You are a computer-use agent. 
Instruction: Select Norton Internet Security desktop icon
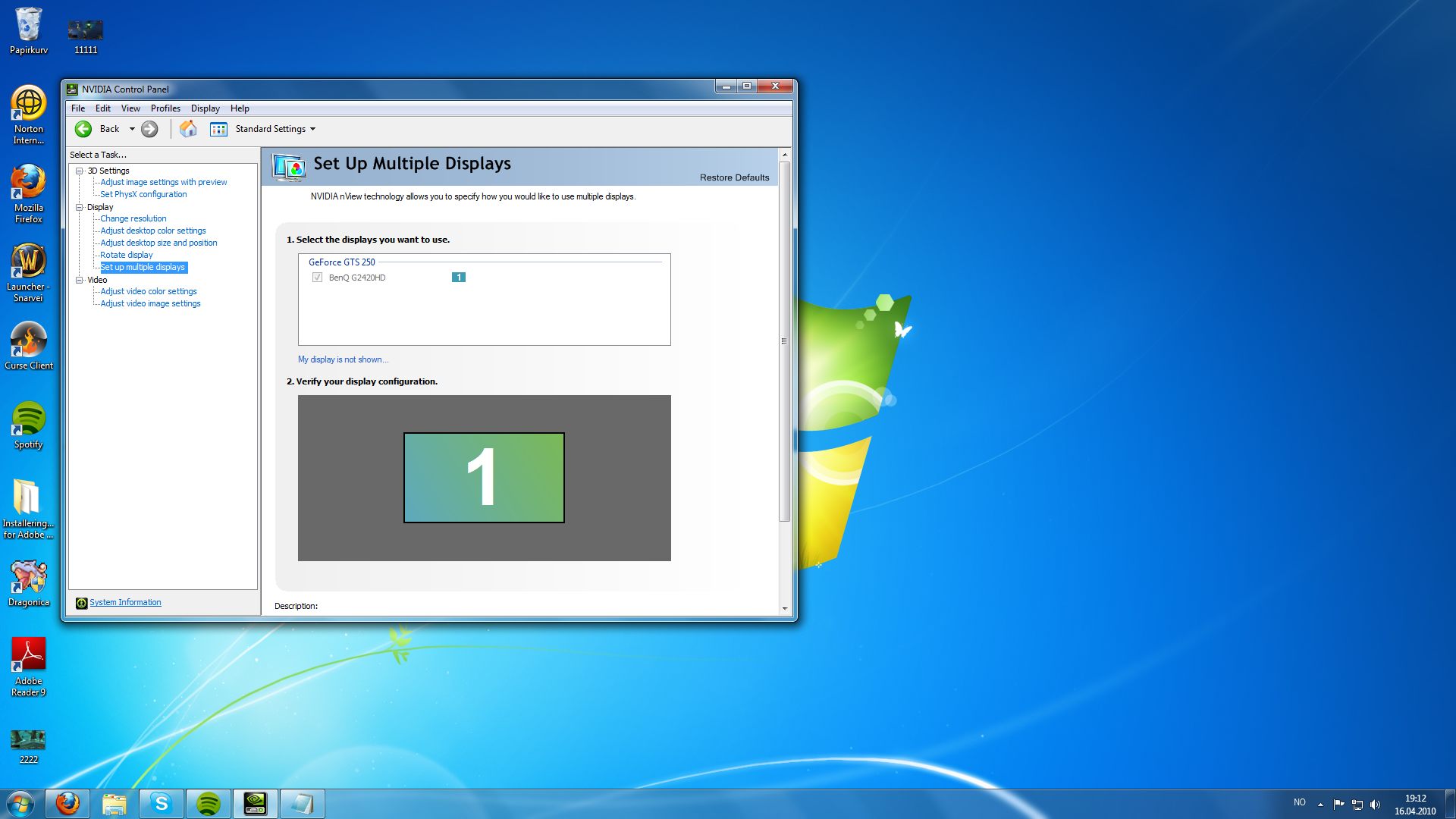click(29, 115)
